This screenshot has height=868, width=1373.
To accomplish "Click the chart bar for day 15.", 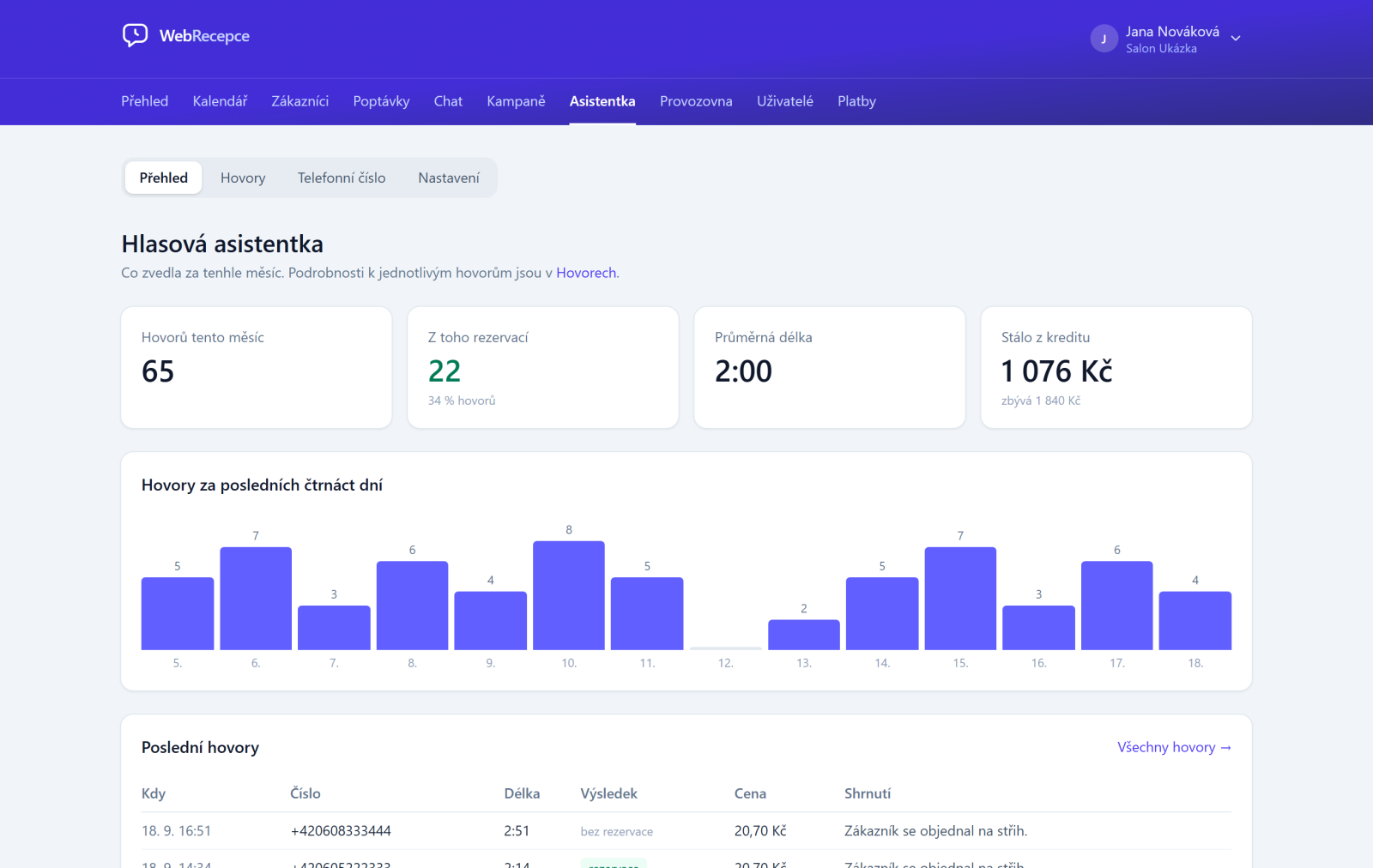I will coord(960,598).
